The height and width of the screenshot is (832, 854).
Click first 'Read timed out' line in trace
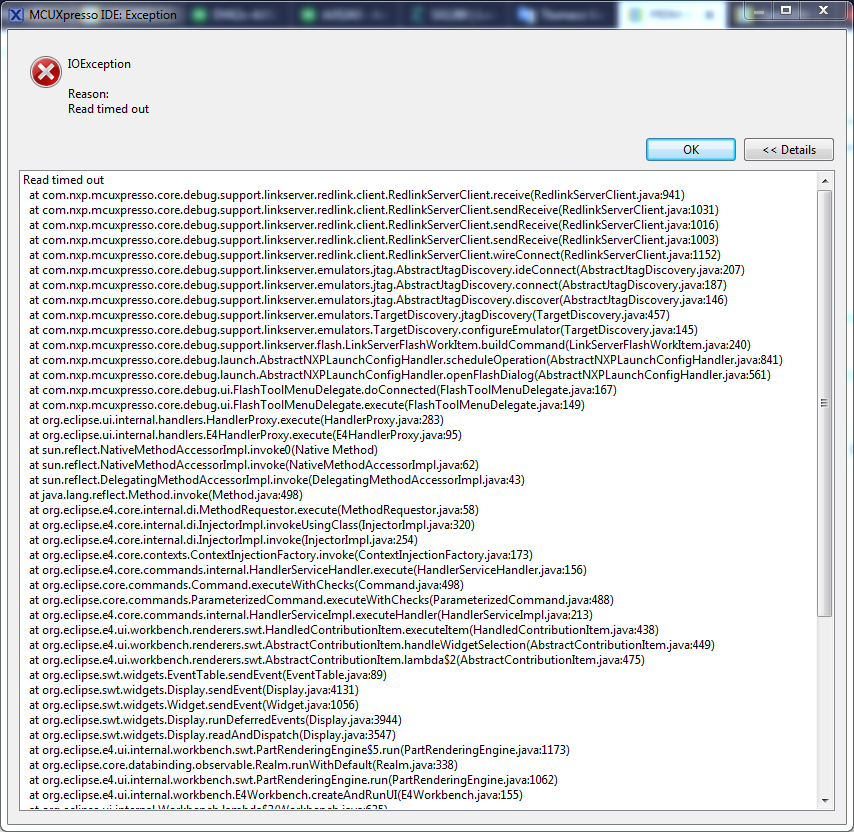(x=63, y=180)
